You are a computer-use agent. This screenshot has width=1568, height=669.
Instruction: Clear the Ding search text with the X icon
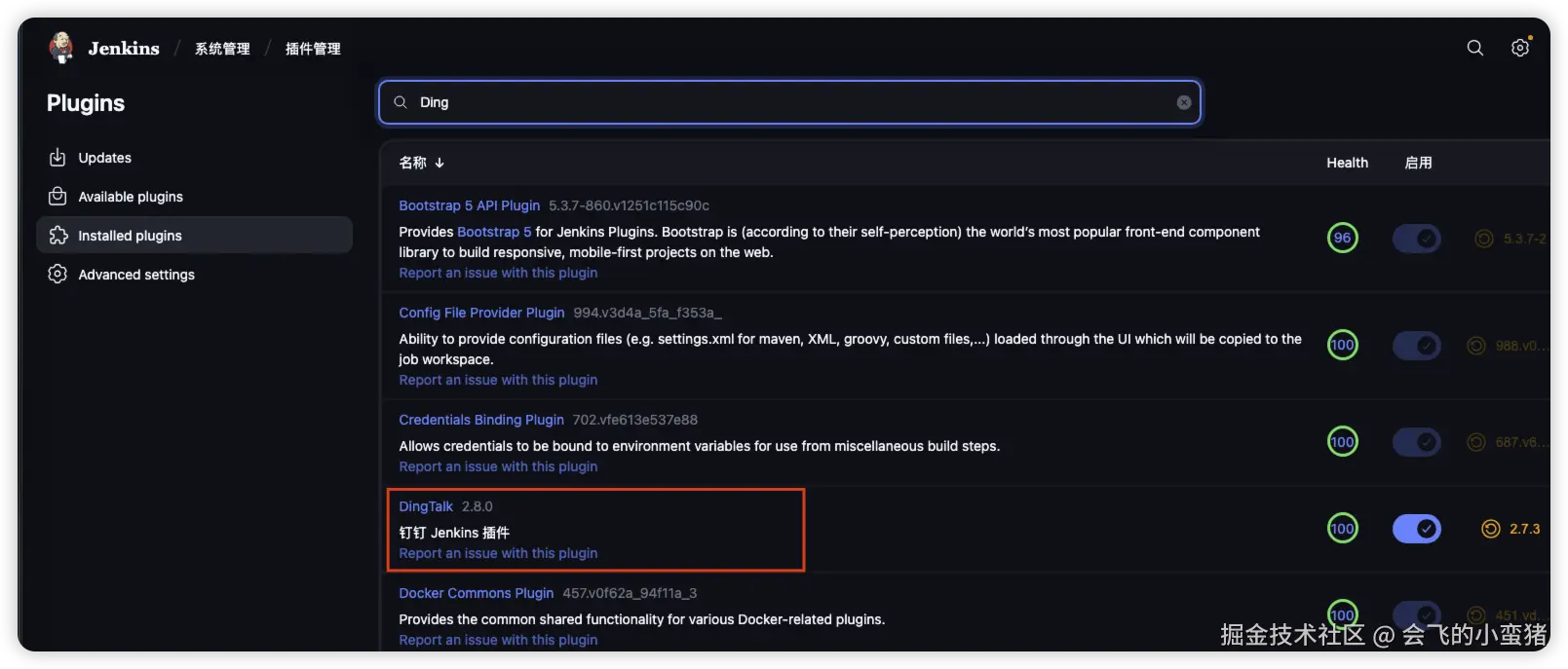(1184, 102)
